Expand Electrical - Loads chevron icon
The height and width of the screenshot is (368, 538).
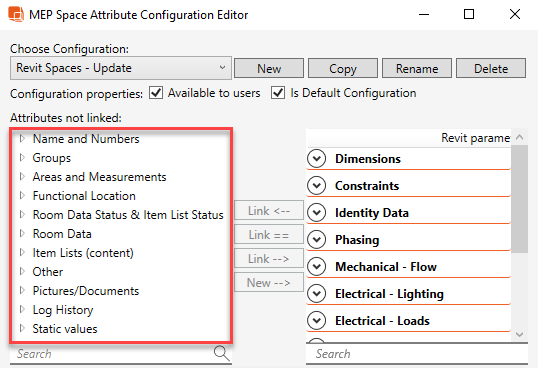316,320
